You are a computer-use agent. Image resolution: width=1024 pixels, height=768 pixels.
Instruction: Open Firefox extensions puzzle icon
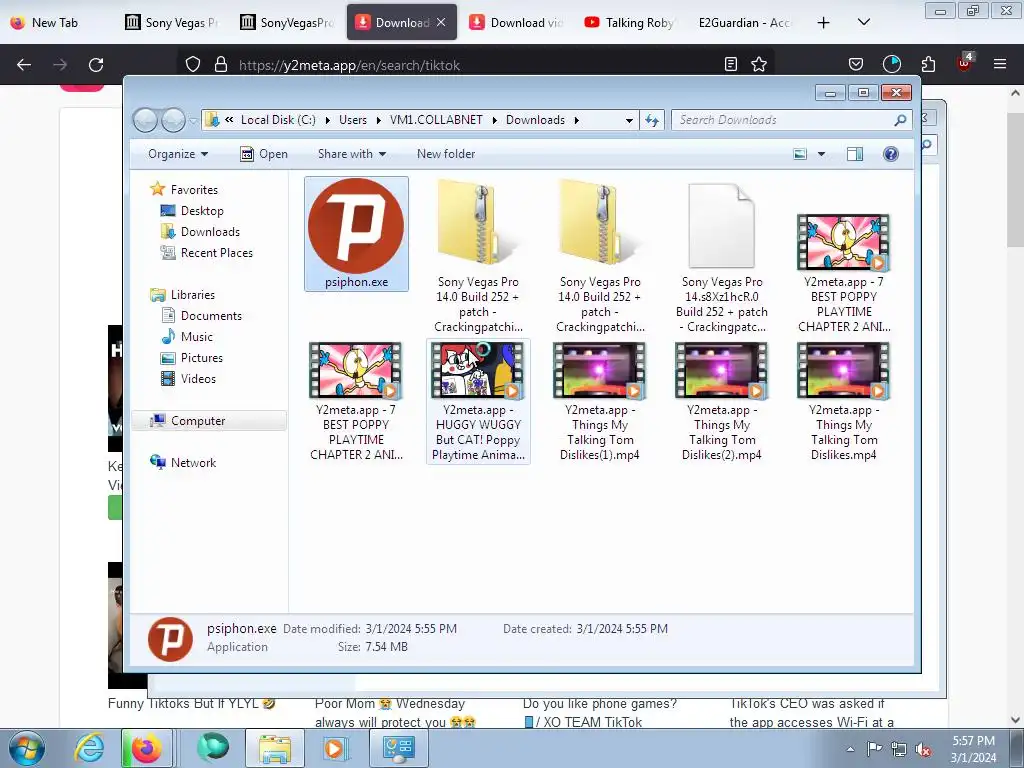[x=928, y=65]
